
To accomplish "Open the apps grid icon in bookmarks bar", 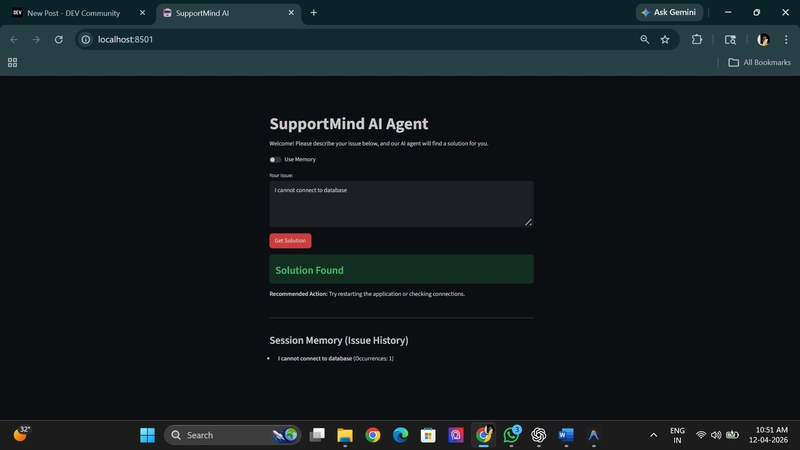I will tap(12, 62).
